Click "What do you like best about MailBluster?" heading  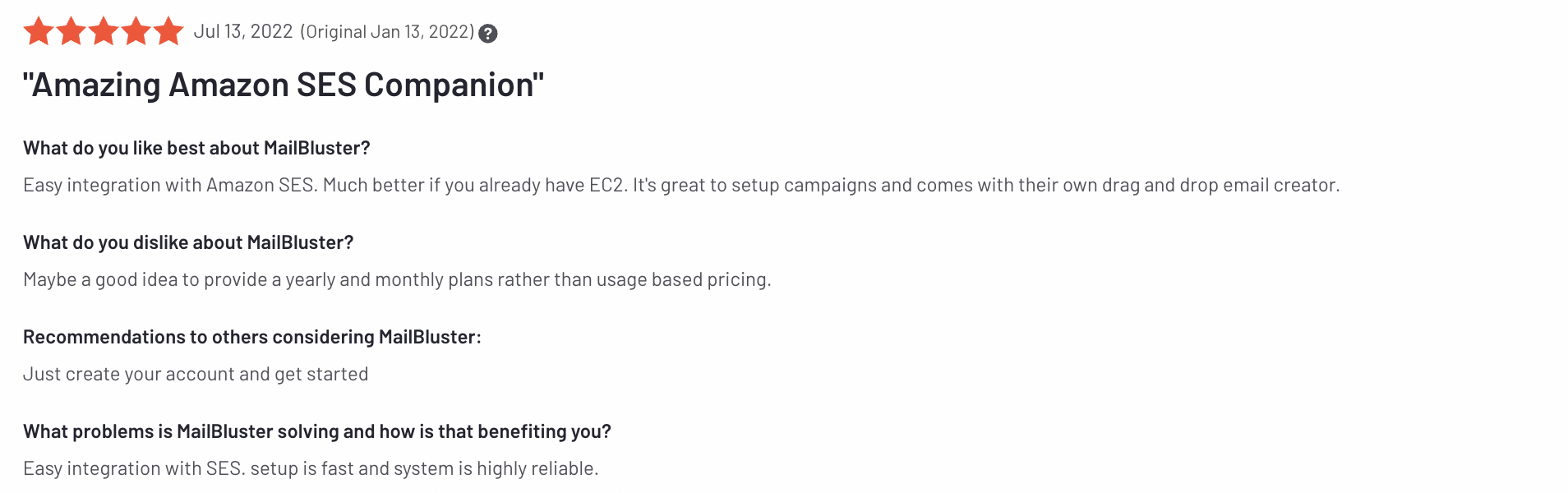[196, 148]
